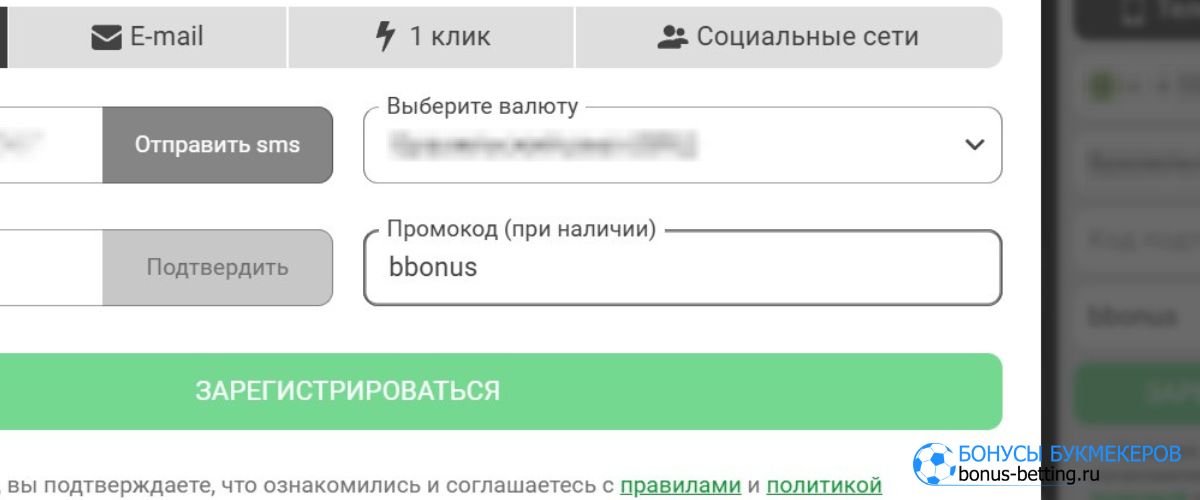Click the soccer ball watermark logo
The height and width of the screenshot is (500, 1200).
(933, 462)
